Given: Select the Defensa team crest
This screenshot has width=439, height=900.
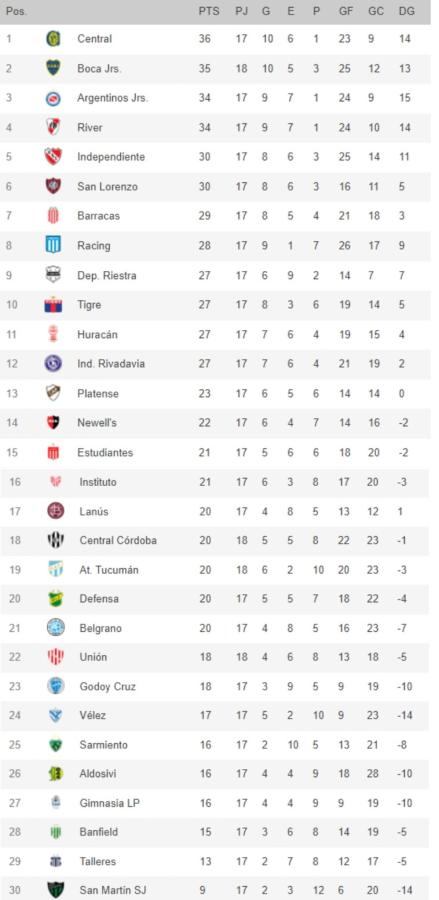Looking at the screenshot, I should pos(56,598).
